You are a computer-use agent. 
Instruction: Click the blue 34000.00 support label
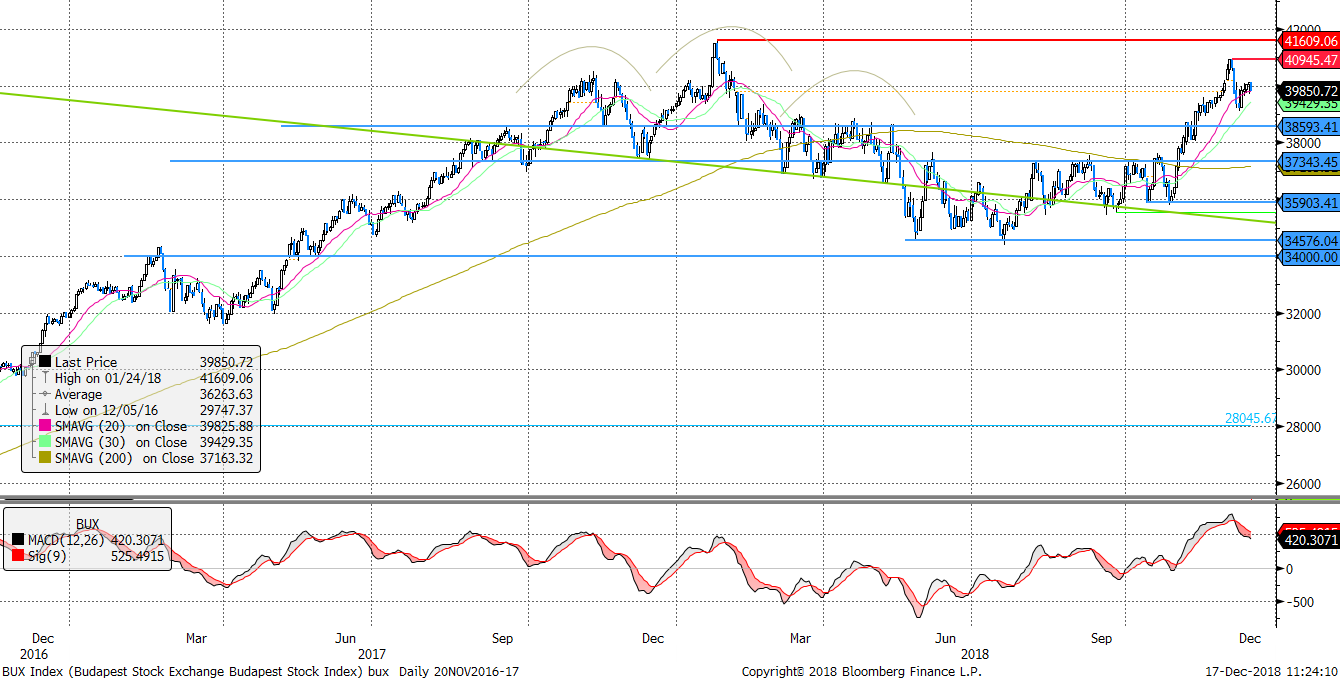(x=1309, y=257)
